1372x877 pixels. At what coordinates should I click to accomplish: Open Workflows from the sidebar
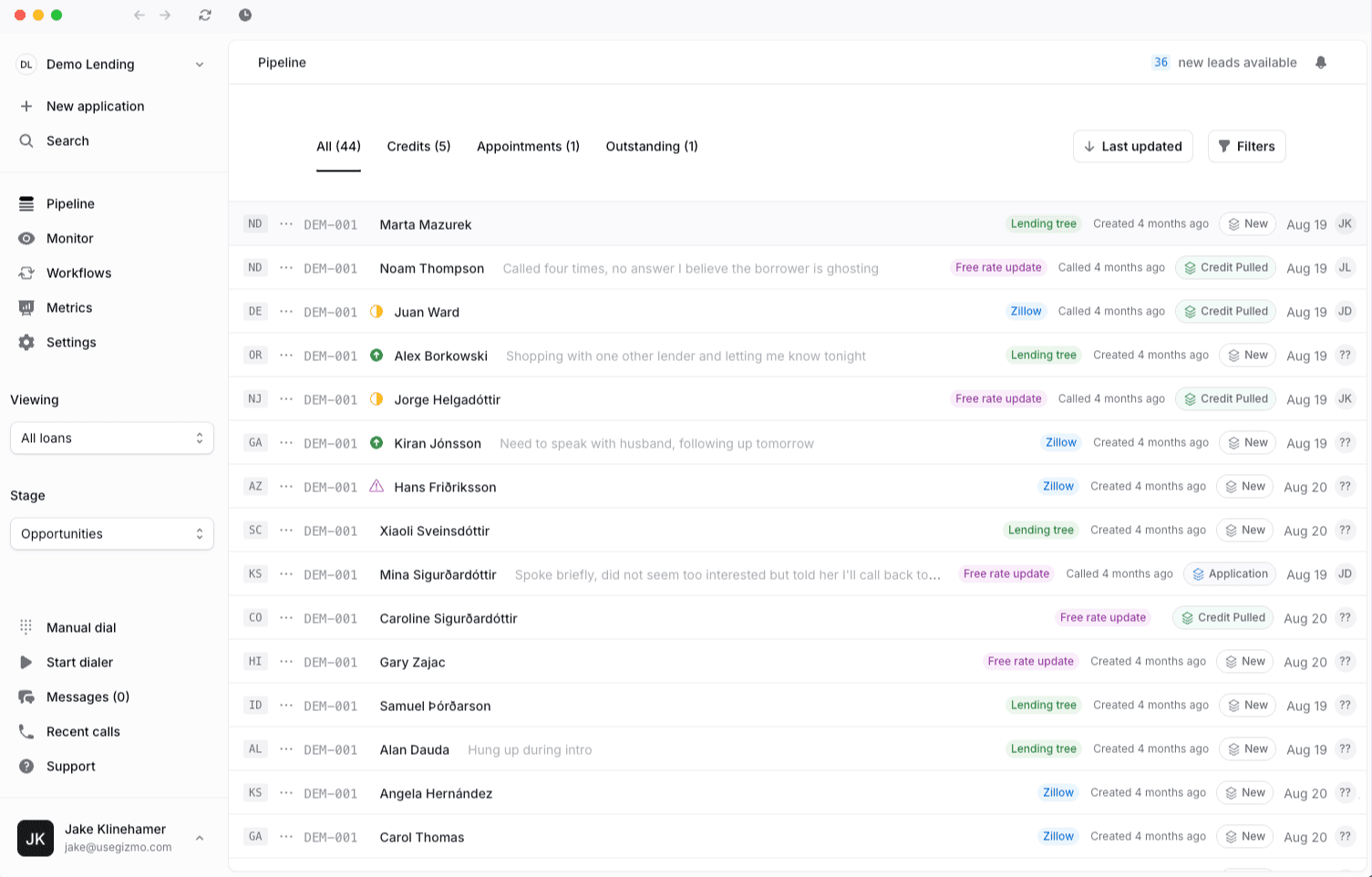click(26, 273)
